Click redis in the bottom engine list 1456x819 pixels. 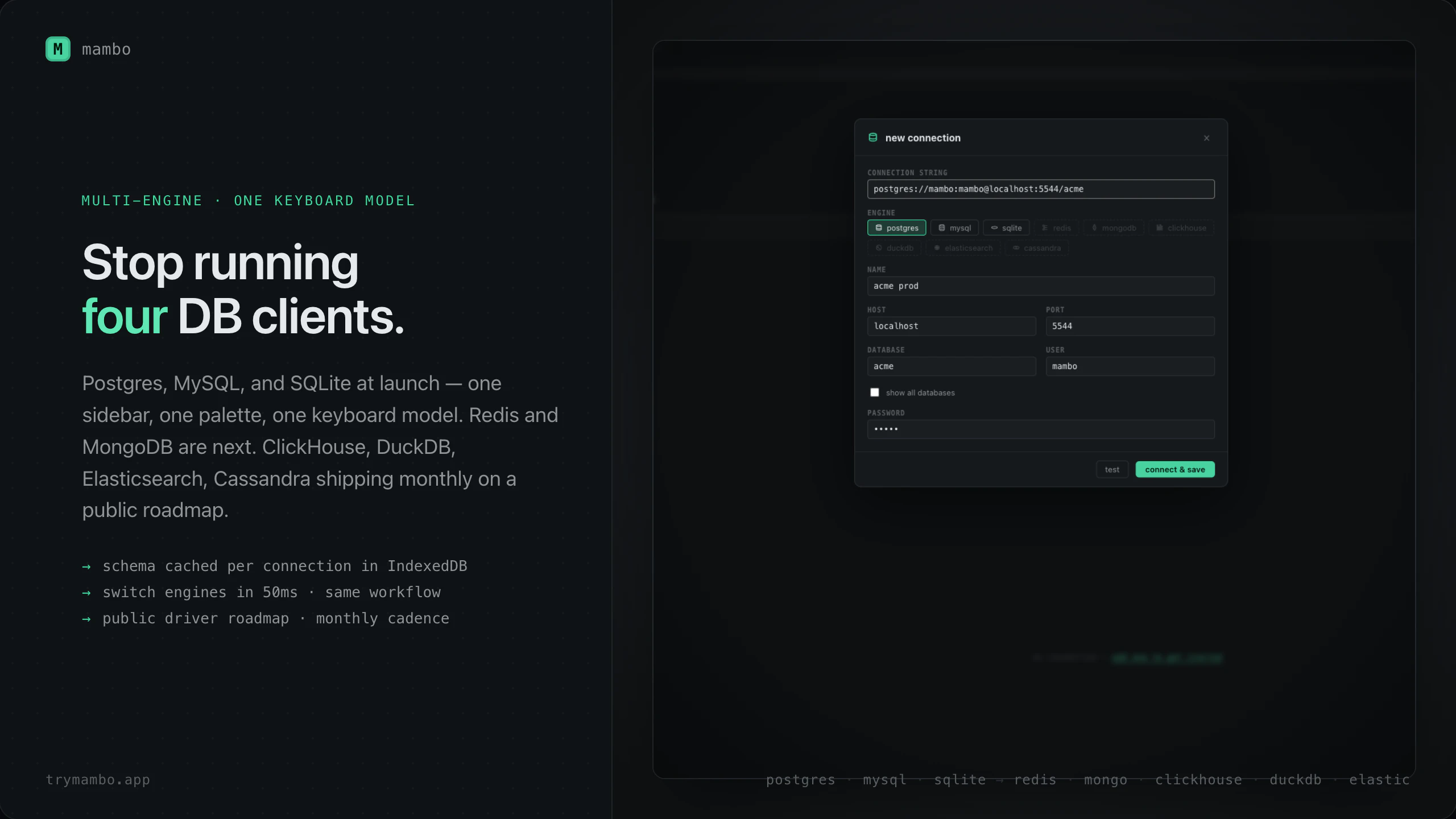click(x=1035, y=780)
